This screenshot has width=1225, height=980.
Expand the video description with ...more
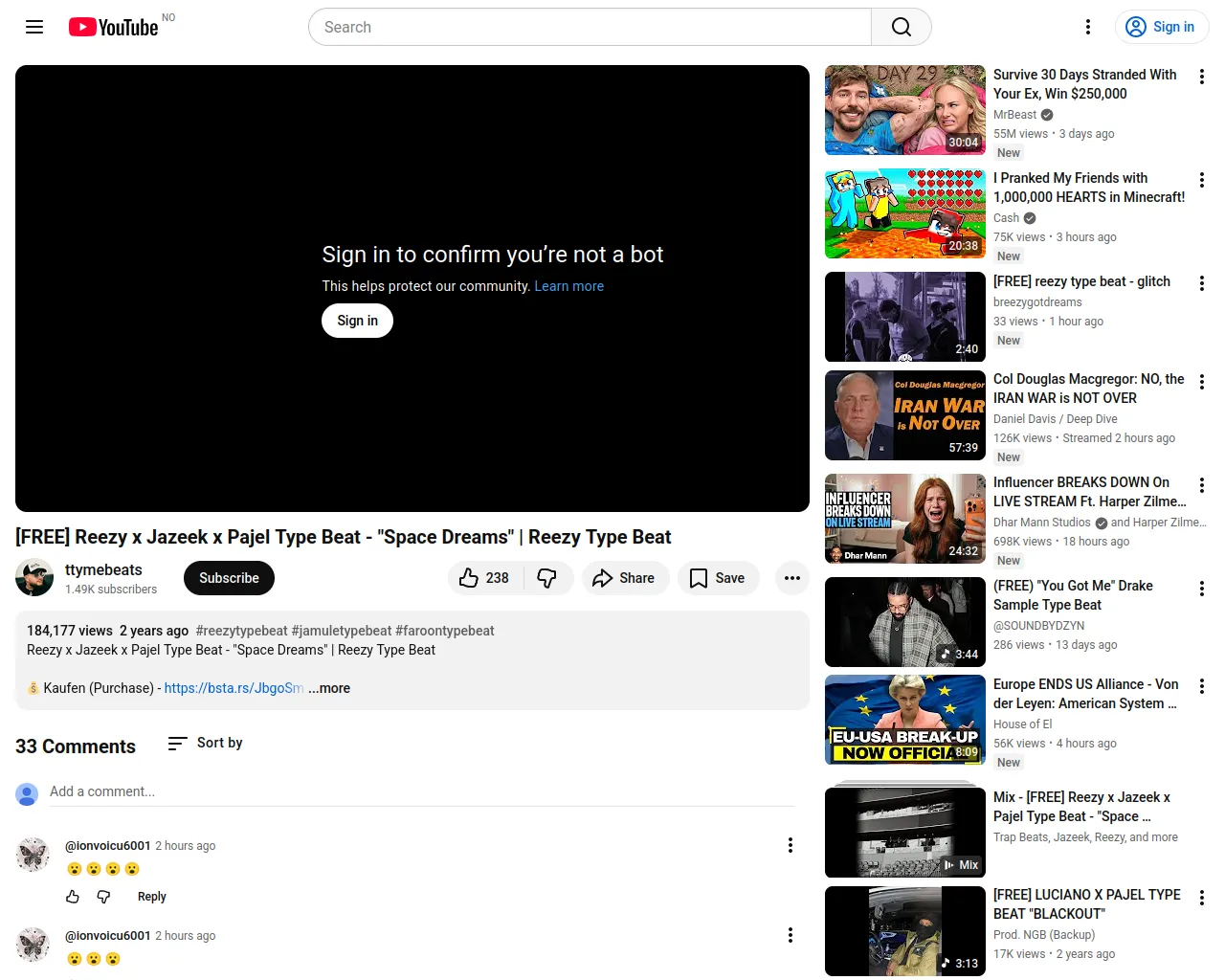click(x=329, y=688)
